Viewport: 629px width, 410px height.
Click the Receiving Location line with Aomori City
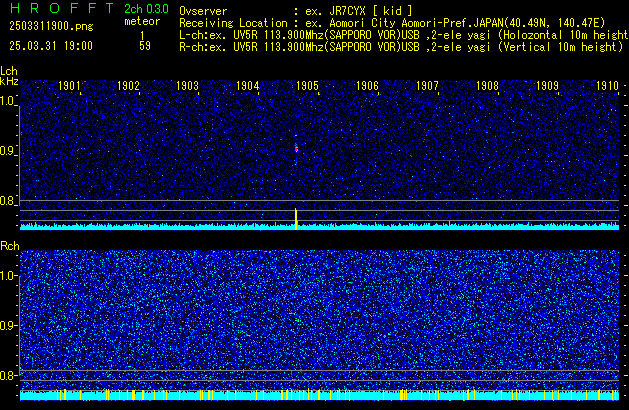[392, 23]
